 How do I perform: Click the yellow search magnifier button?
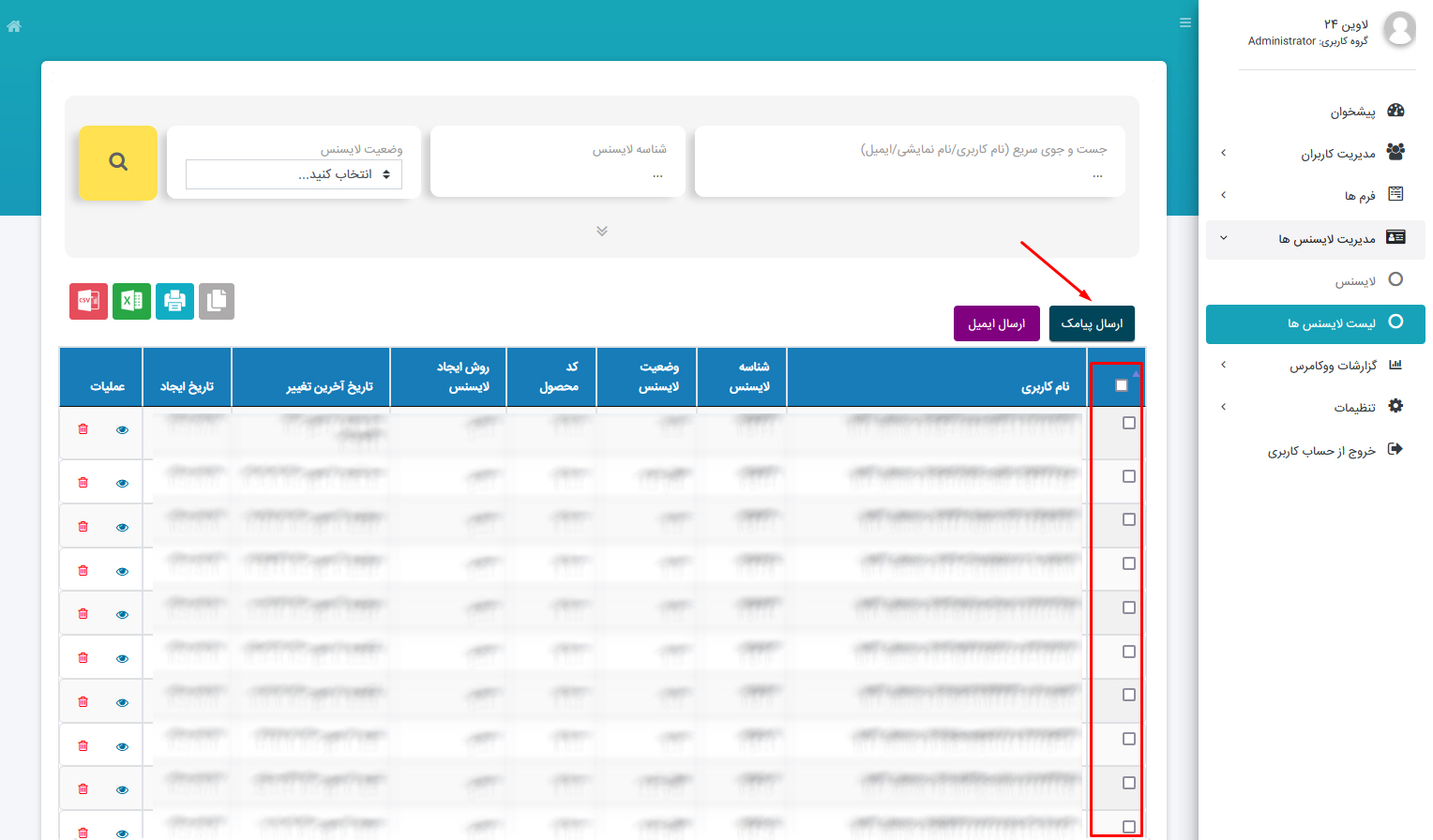coord(117,162)
